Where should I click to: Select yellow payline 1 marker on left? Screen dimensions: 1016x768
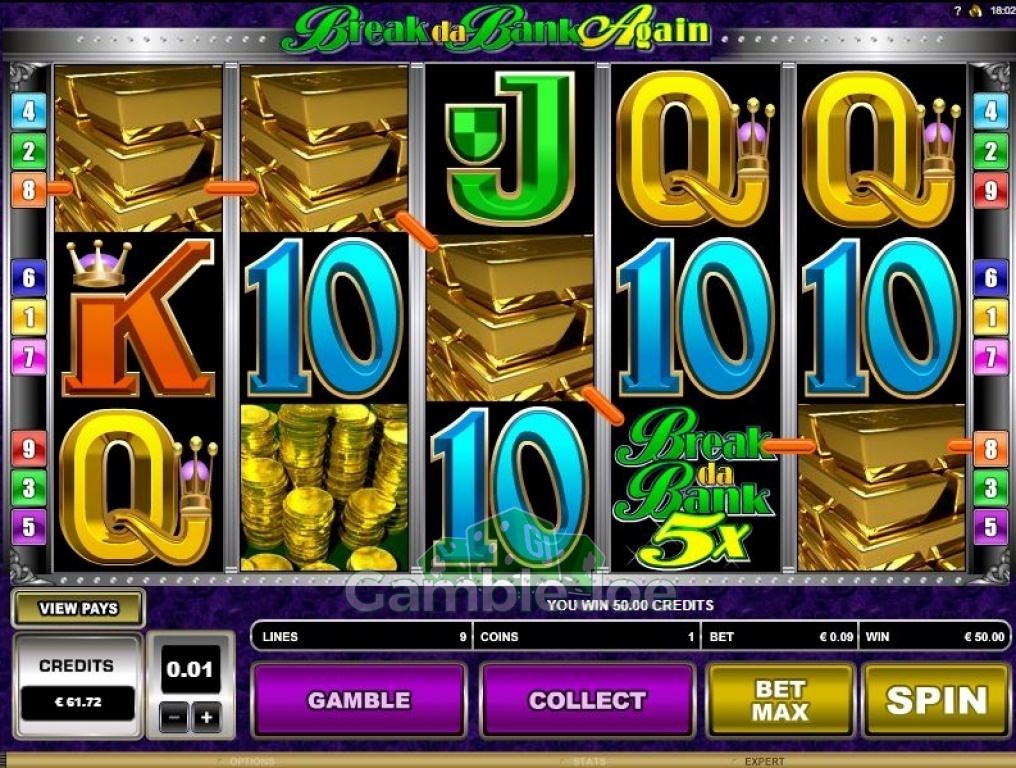tap(29, 317)
